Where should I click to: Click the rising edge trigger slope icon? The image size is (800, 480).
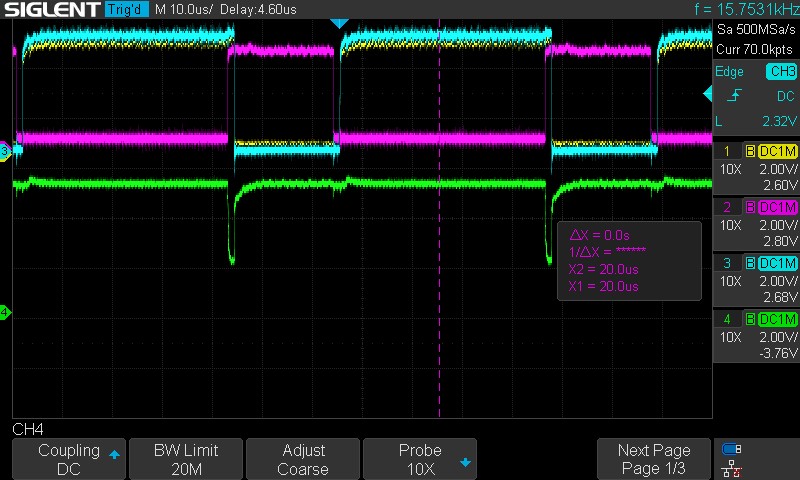tap(735, 96)
